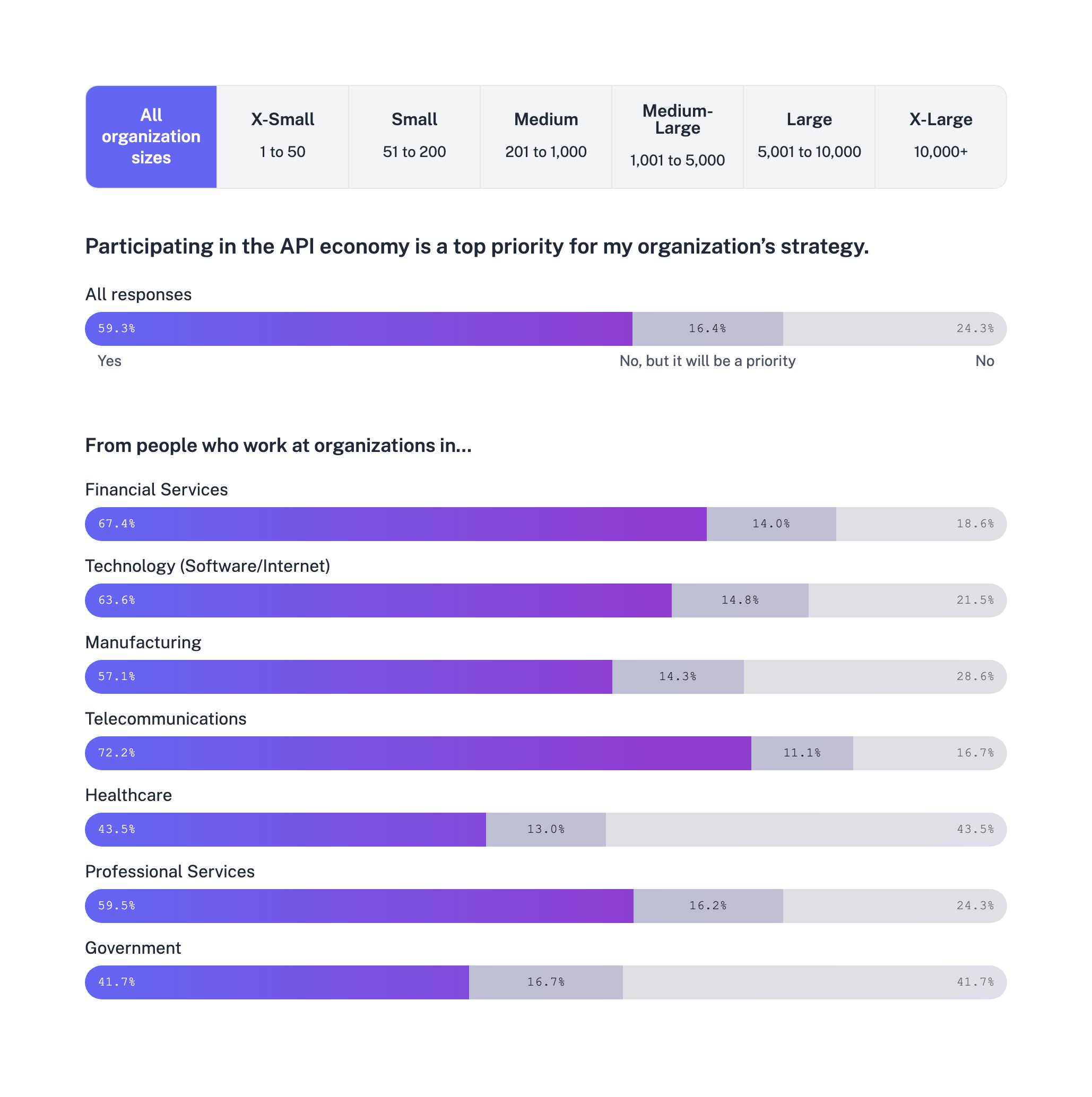
Task: Select the Medium 201 to 1,000 filter
Action: click(x=545, y=136)
